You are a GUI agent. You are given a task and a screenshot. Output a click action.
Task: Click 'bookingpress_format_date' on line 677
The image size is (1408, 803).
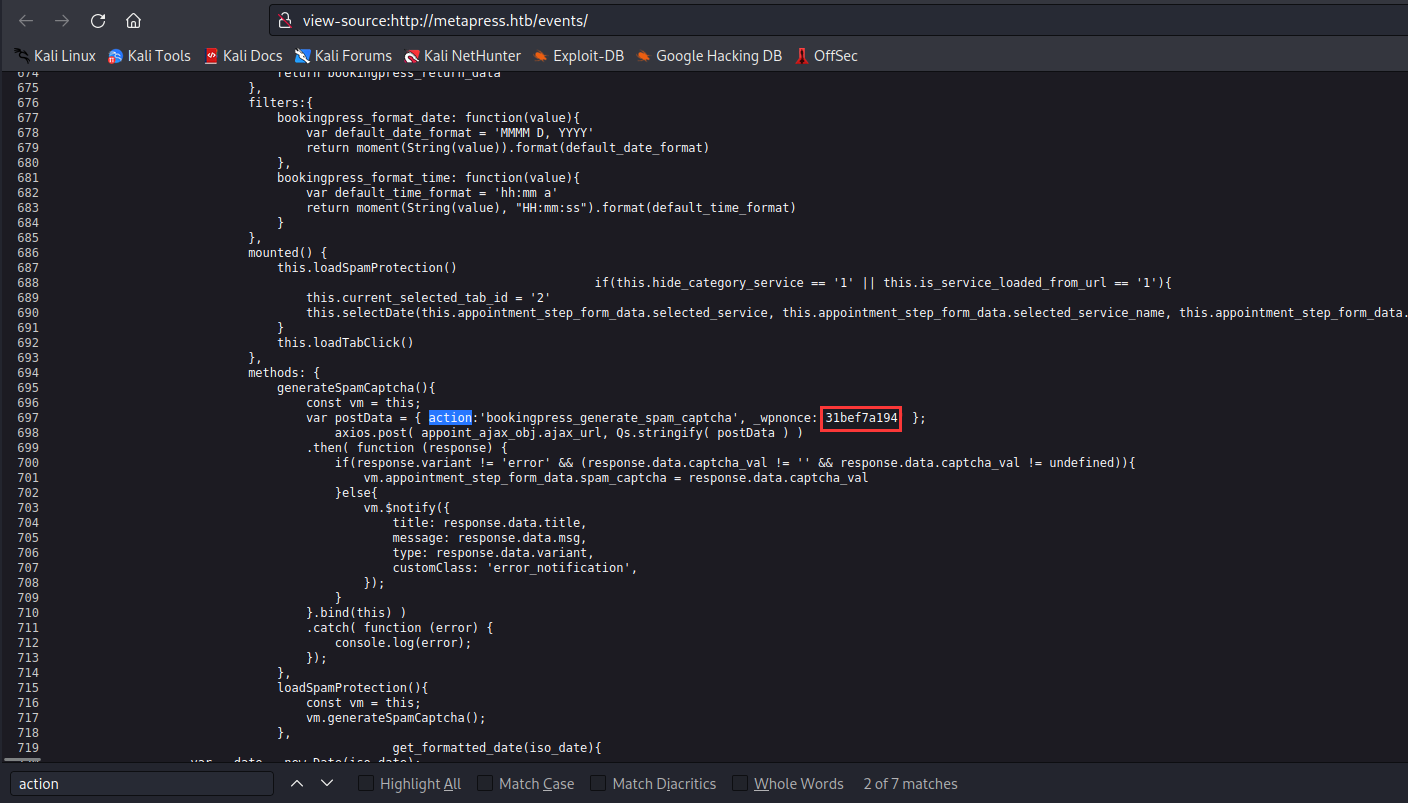click(x=364, y=118)
